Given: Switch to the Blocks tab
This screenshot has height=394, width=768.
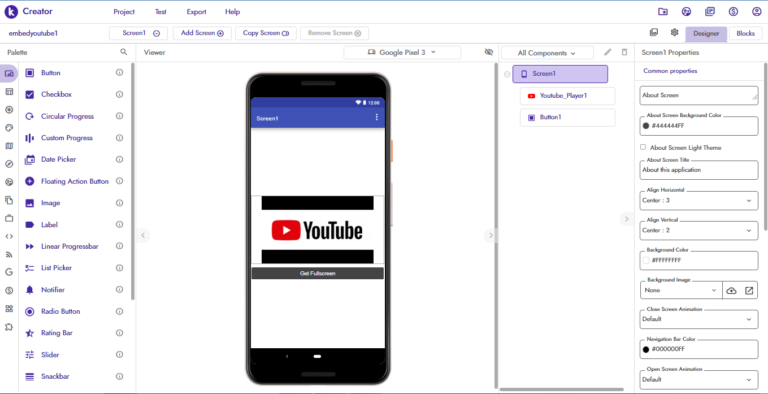Looking at the screenshot, I should click(745, 34).
